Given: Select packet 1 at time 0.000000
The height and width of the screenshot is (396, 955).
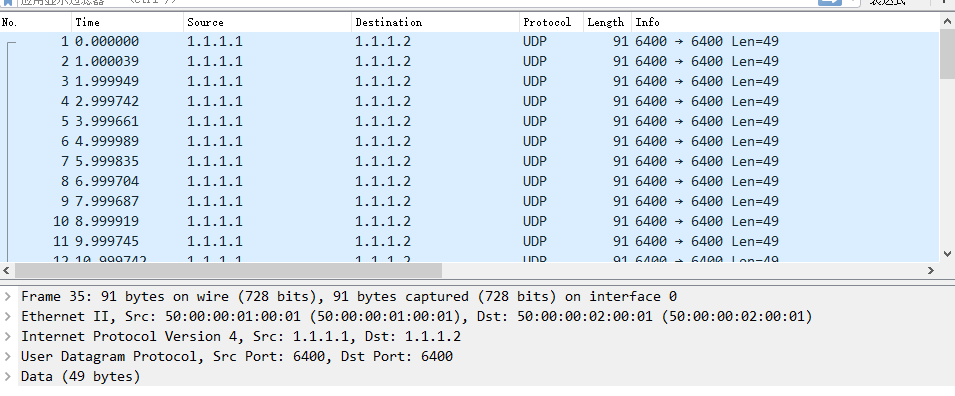Looking at the screenshot, I should tap(470, 41).
